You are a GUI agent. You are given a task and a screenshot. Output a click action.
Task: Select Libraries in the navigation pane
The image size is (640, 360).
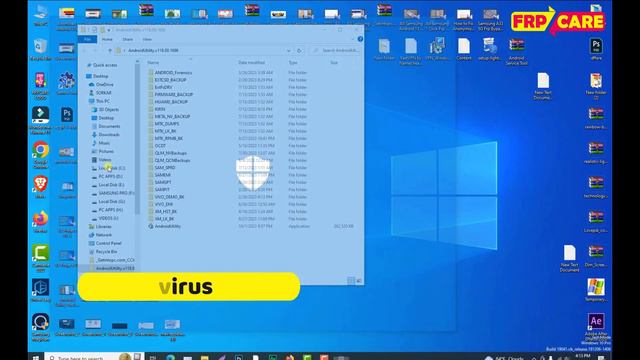(103, 227)
